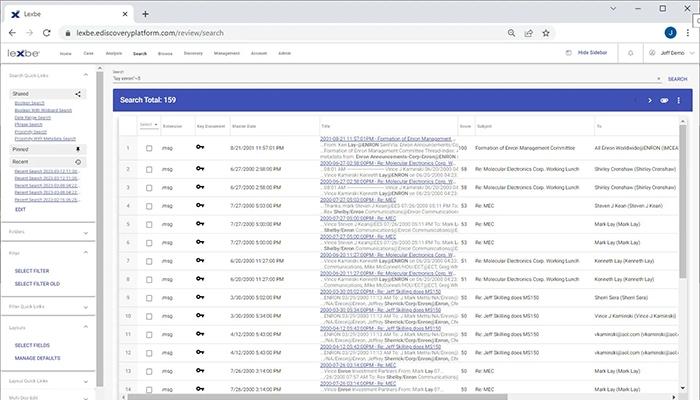This screenshot has height=400, width=700.
Task: Click the share icon beside Shared
Action: pos(78,94)
